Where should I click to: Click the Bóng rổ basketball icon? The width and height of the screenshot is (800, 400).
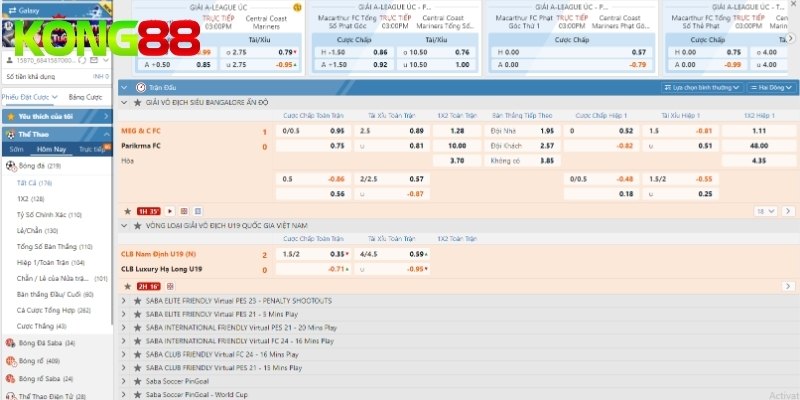[11, 360]
